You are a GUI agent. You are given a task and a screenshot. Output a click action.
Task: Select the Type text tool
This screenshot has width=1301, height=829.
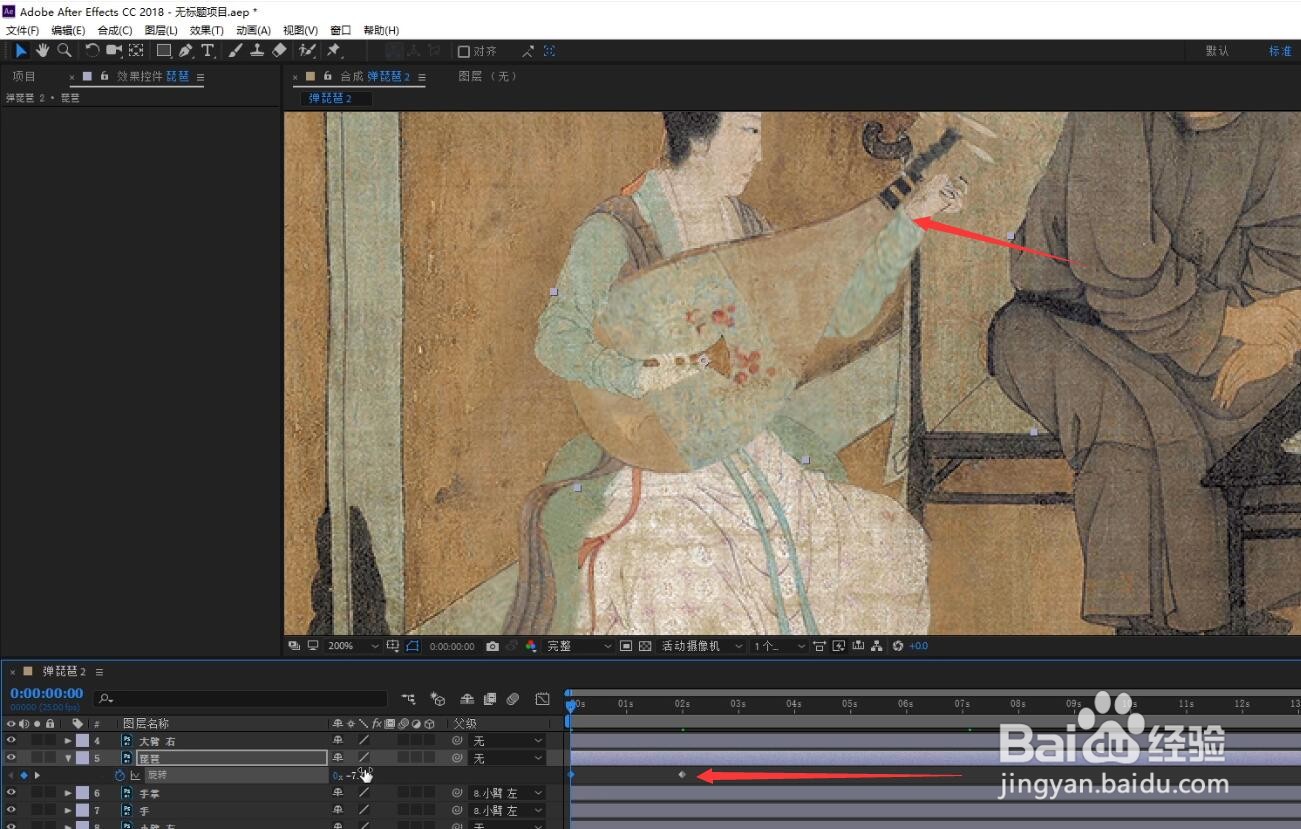[208, 50]
